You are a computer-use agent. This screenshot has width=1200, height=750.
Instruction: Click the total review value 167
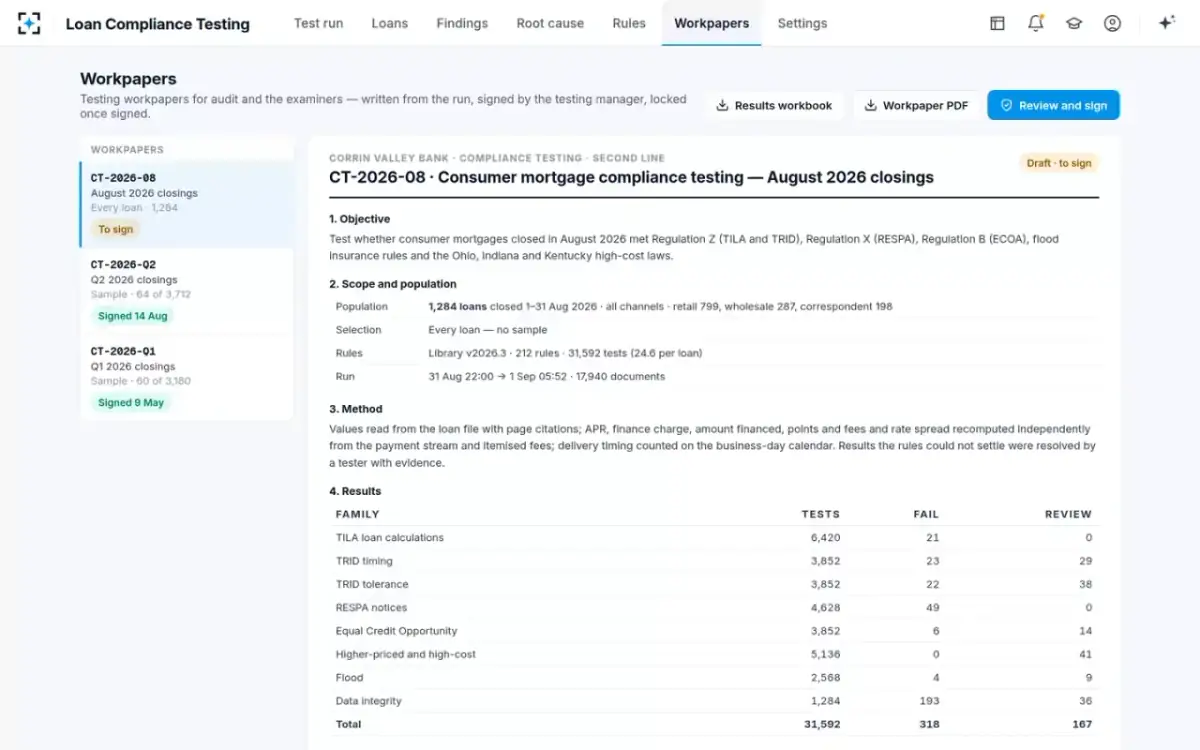(1082, 724)
